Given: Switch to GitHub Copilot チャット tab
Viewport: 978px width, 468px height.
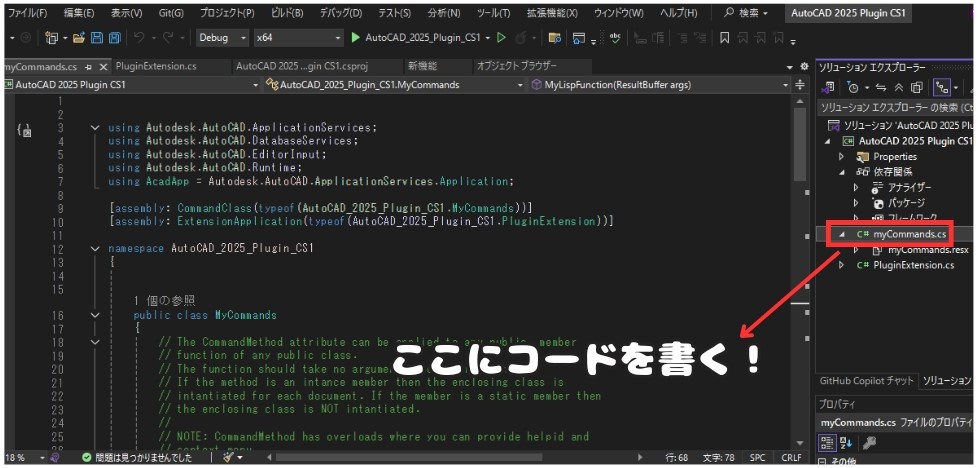Looking at the screenshot, I should pyautogui.click(x=866, y=380).
